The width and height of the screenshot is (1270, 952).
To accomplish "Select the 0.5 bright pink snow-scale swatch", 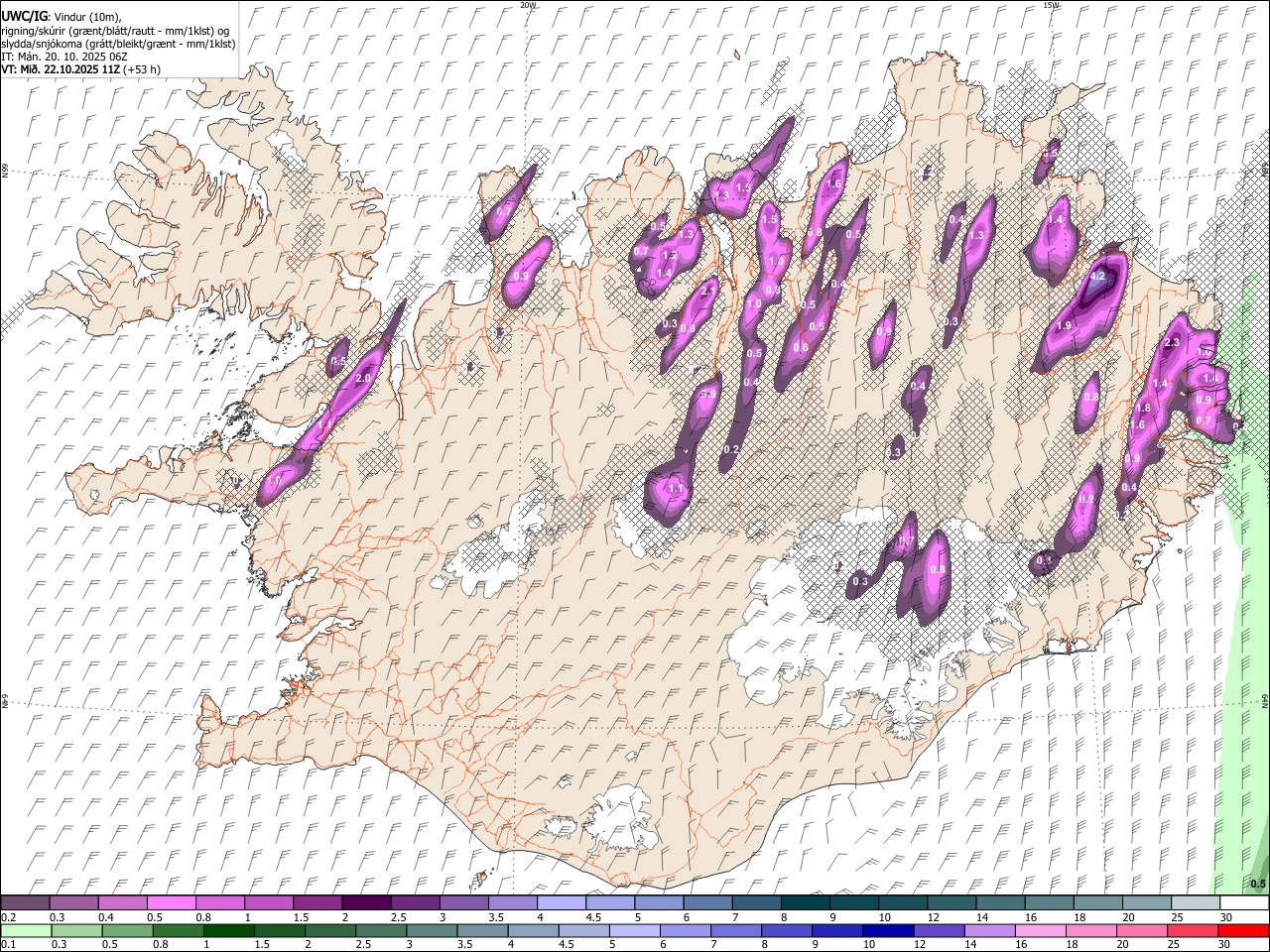I will 171,903.
